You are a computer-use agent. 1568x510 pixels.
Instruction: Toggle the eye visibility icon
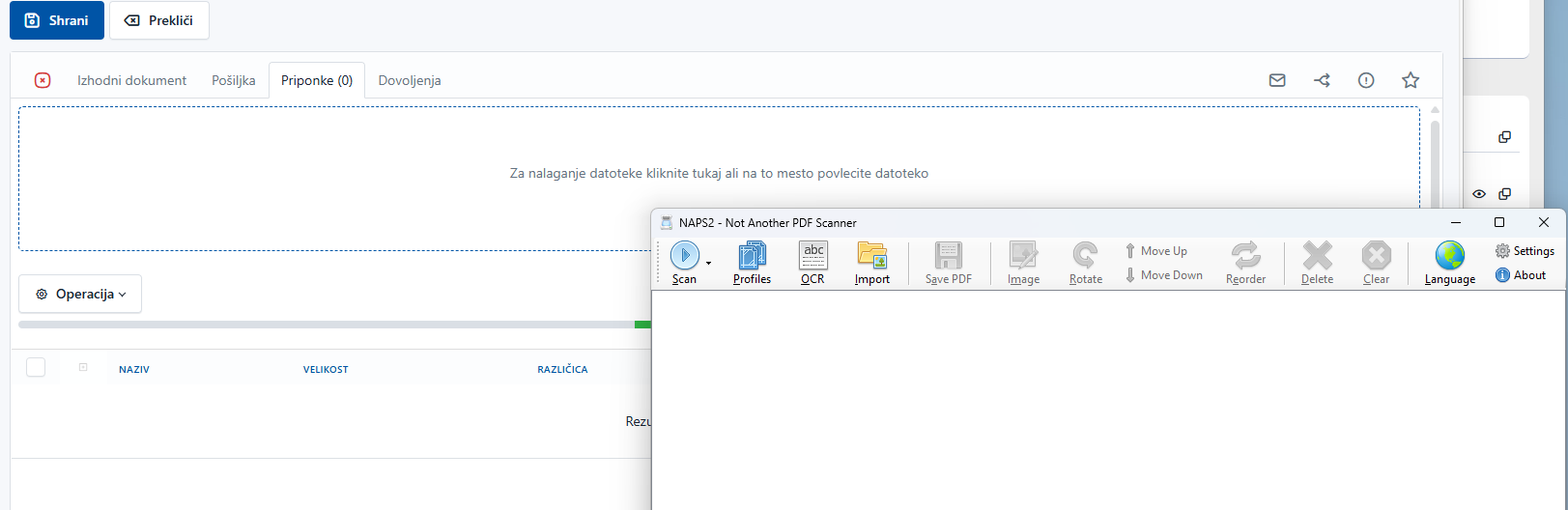tap(1479, 194)
